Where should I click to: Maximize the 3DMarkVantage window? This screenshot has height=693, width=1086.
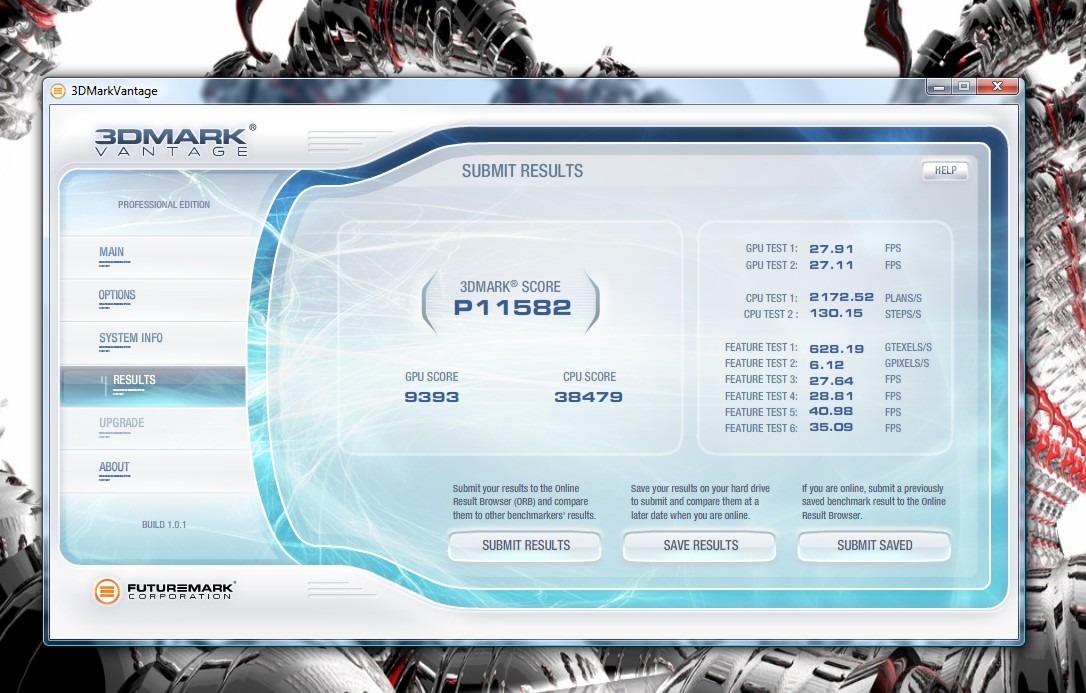pos(963,87)
